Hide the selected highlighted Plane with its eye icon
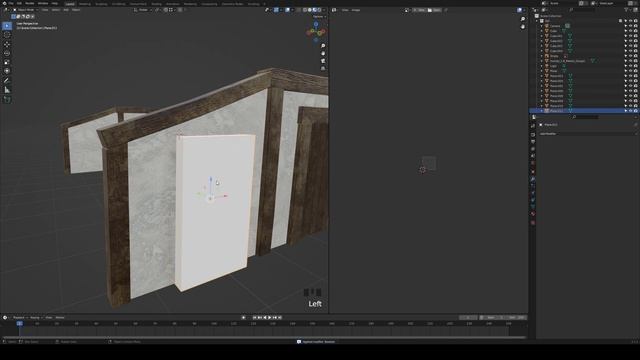 pyautogui.click(x=631, y=111)
